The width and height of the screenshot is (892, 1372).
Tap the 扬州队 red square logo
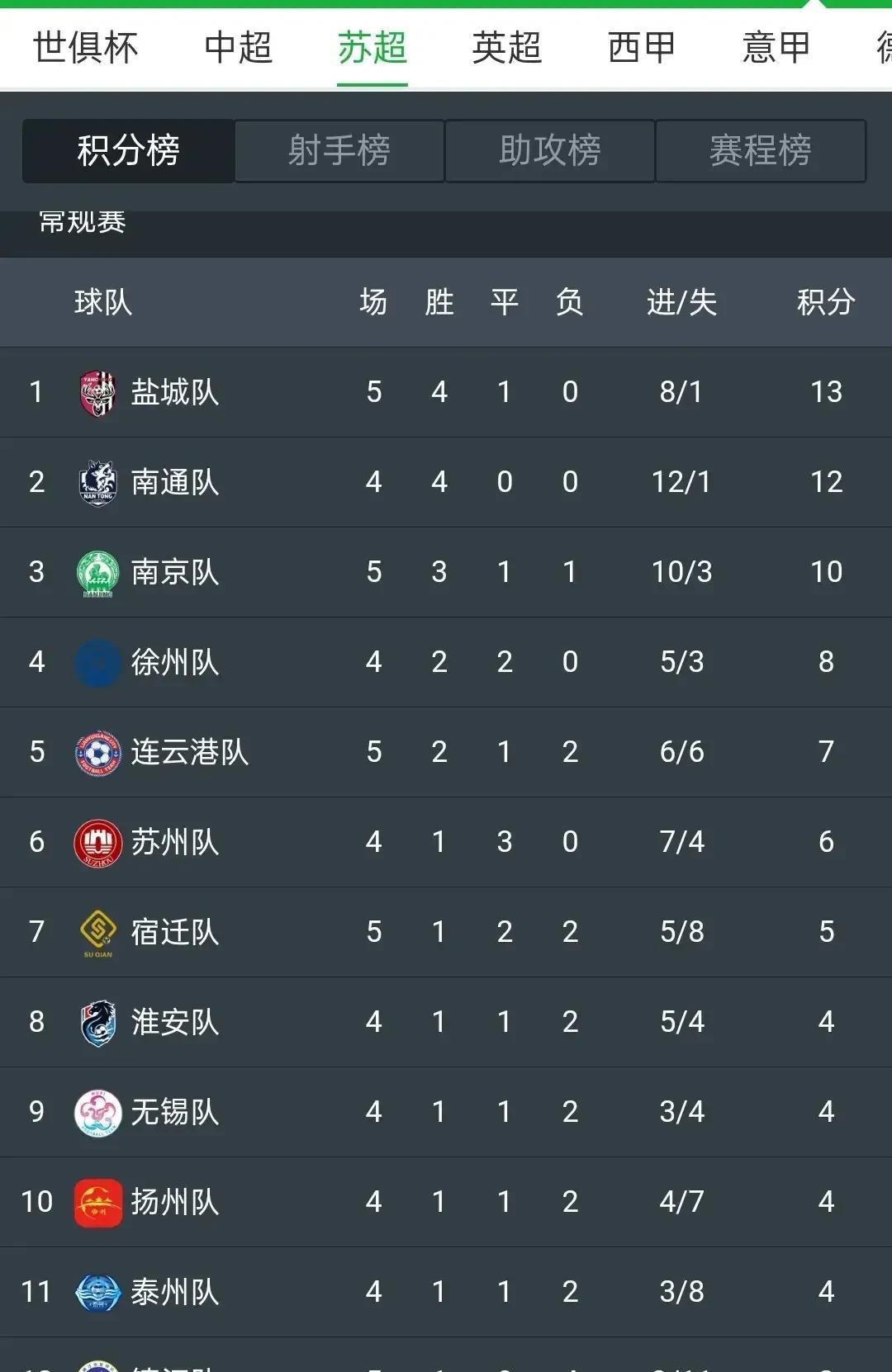(x=97, y=1203)
